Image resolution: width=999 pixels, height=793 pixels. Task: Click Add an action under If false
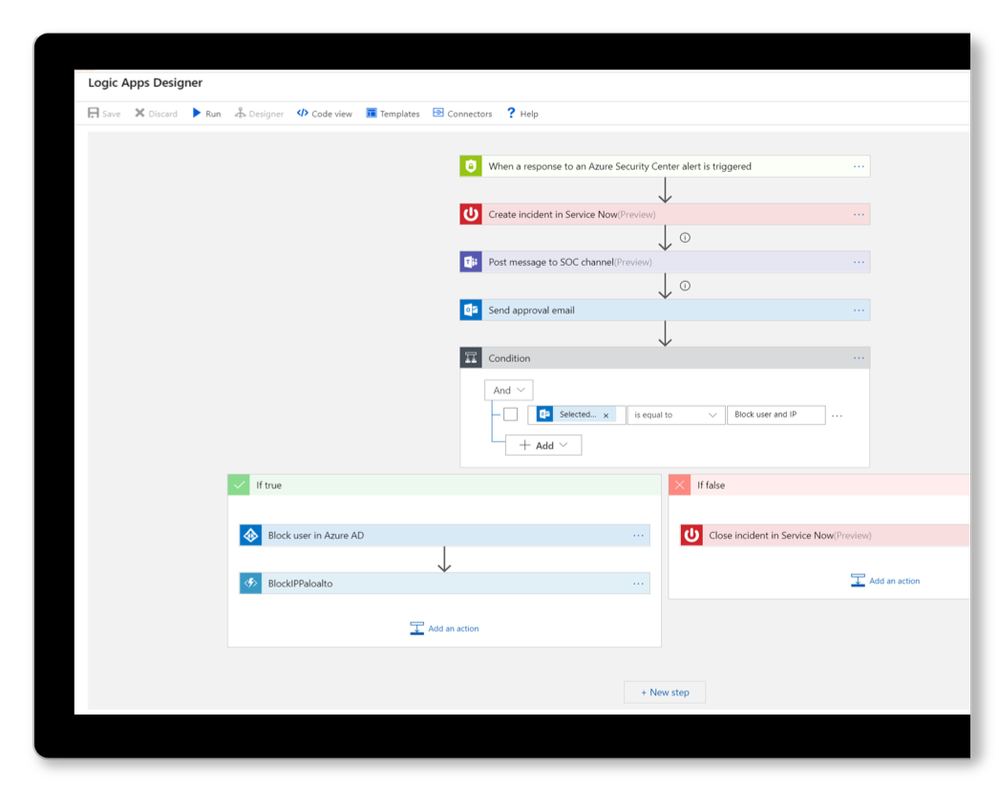[885, 580]
